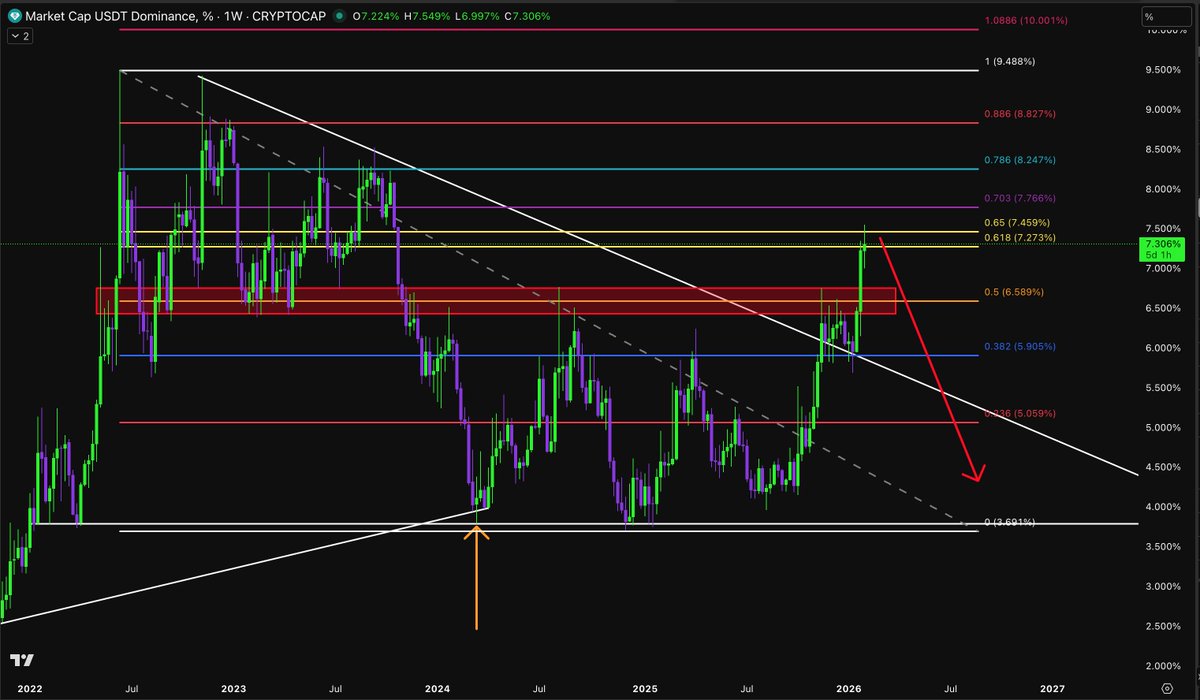Viewport: 1200px width, 700px height.
Task: Click 6.000% on the price axis
Action: pyautogui.click(x=1165, y=348)
